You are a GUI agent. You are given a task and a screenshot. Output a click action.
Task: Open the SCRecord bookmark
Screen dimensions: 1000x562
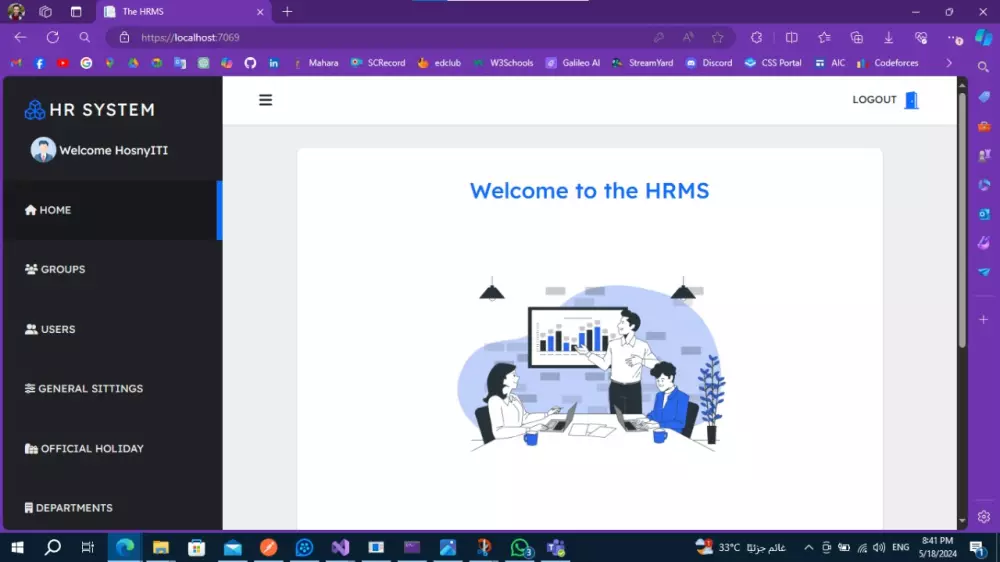[378, 63]
